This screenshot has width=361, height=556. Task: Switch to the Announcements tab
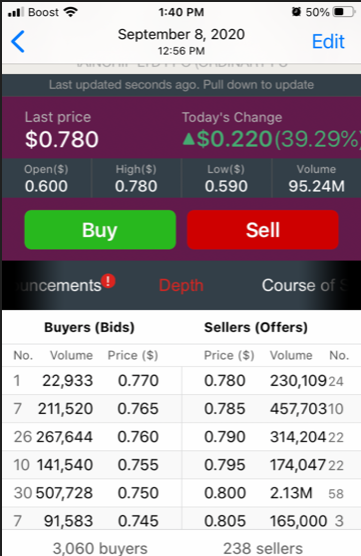pos(59,285)
